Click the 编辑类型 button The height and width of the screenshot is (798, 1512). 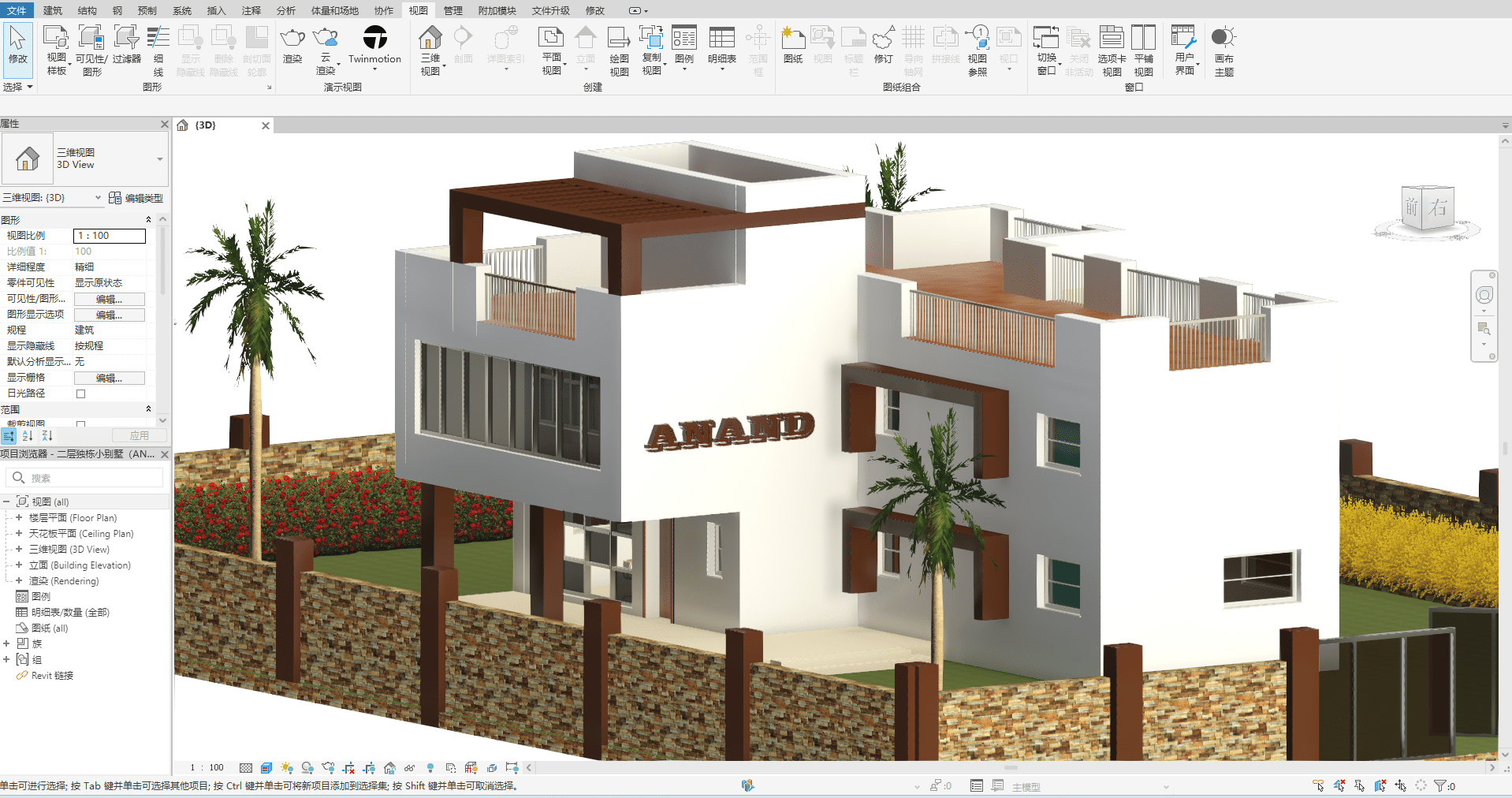[136, 198]
